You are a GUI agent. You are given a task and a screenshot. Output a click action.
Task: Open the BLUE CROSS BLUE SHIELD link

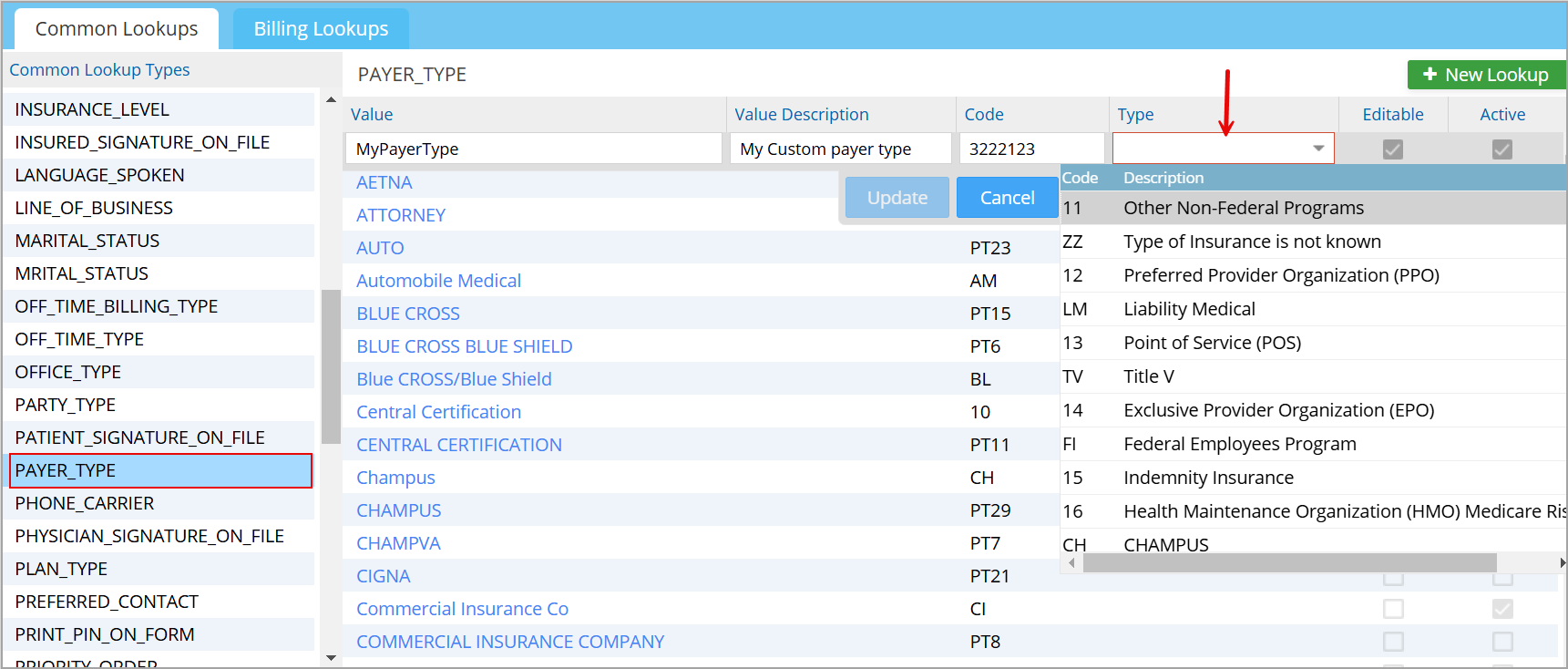click(464, 346)
